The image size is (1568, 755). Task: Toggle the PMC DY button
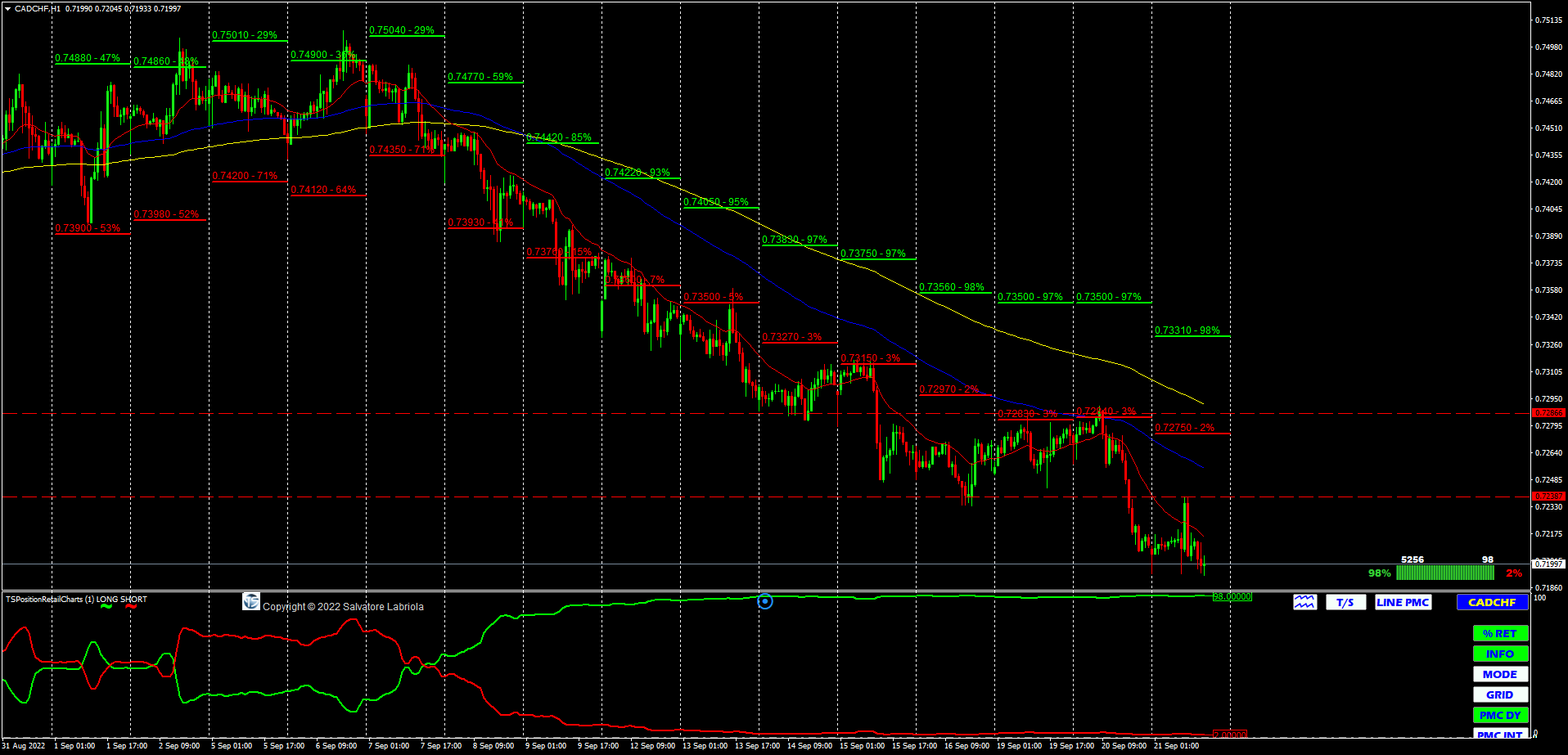point(1500,715)
